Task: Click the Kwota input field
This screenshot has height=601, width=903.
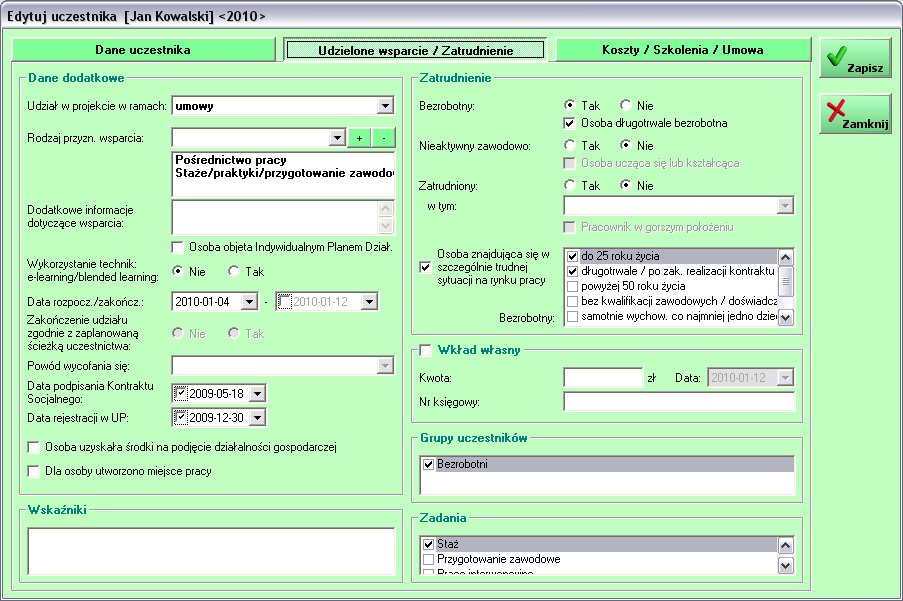Action: click(602, 377)
